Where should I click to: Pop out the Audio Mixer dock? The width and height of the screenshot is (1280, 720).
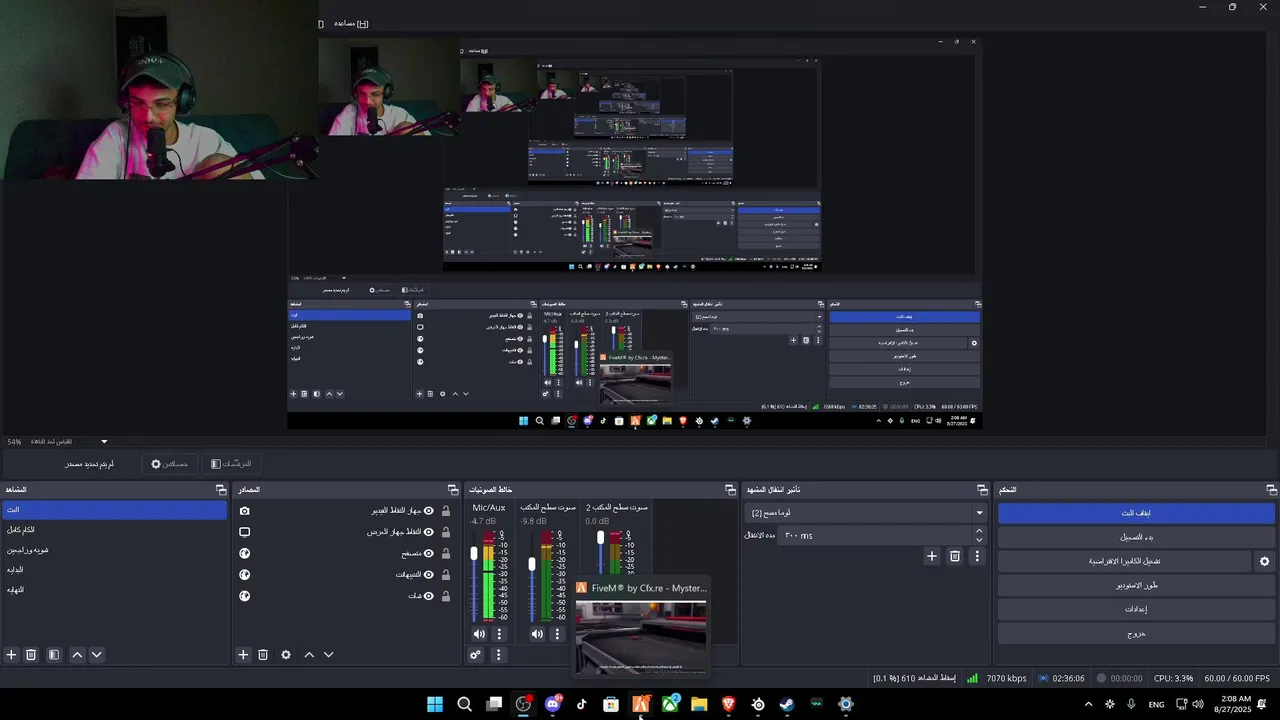click(x=730, y=490)
